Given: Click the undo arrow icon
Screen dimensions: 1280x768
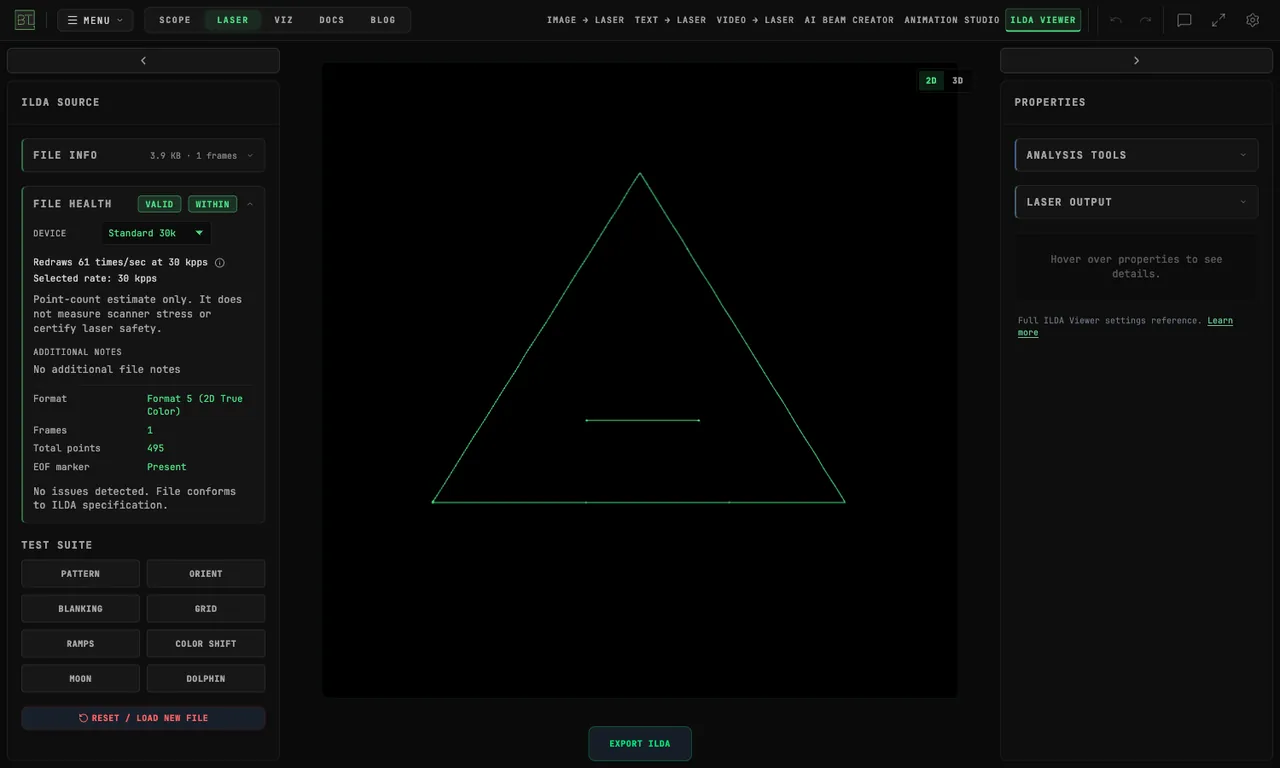Looking at the screenshot, I should click(1116, 20).
